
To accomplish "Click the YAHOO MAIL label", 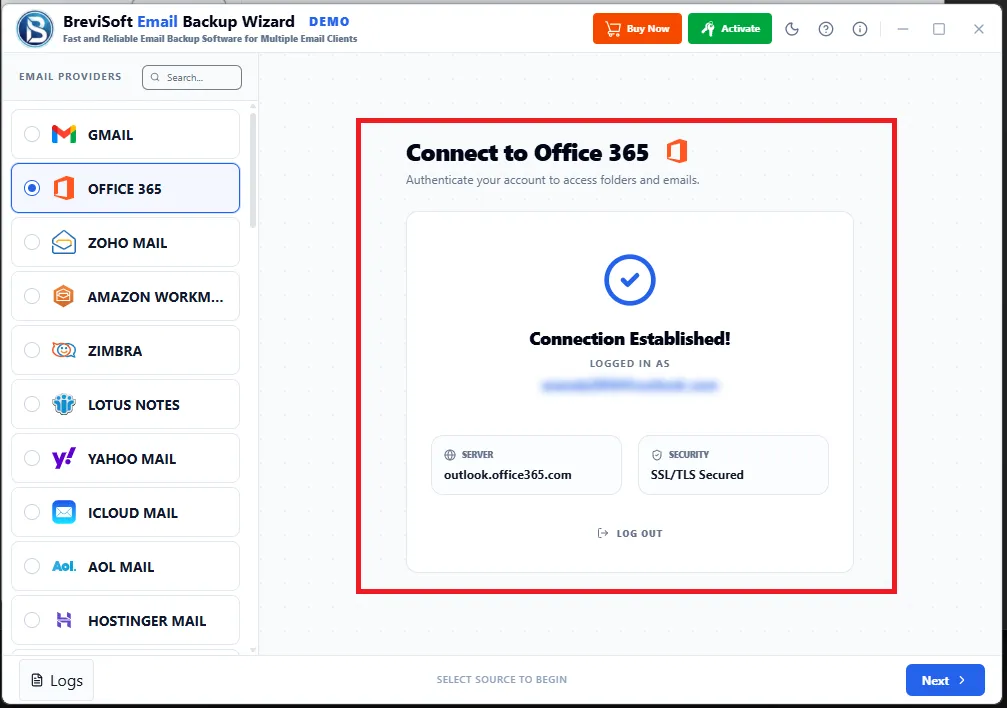I will [x=132, y=459].
